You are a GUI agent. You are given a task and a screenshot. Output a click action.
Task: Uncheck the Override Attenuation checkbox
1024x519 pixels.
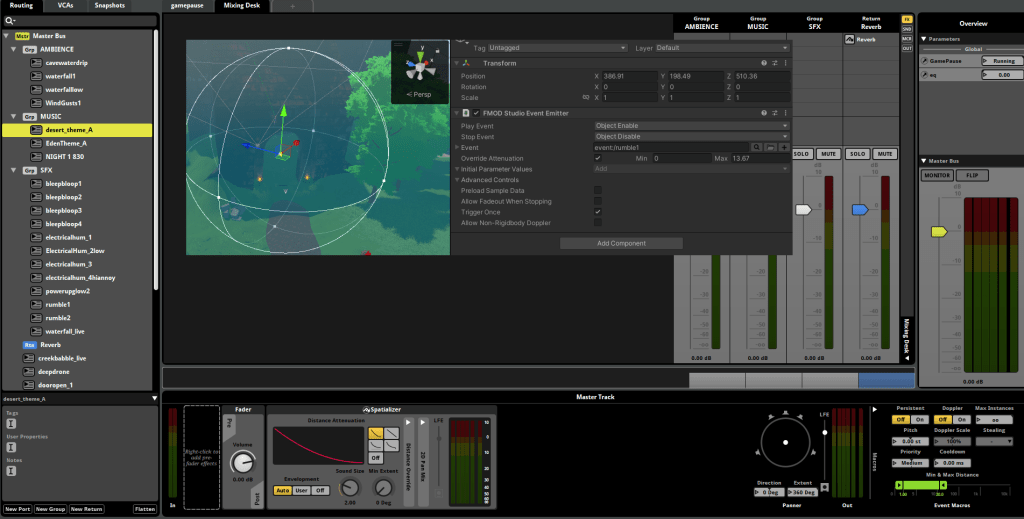pos(598,158)
